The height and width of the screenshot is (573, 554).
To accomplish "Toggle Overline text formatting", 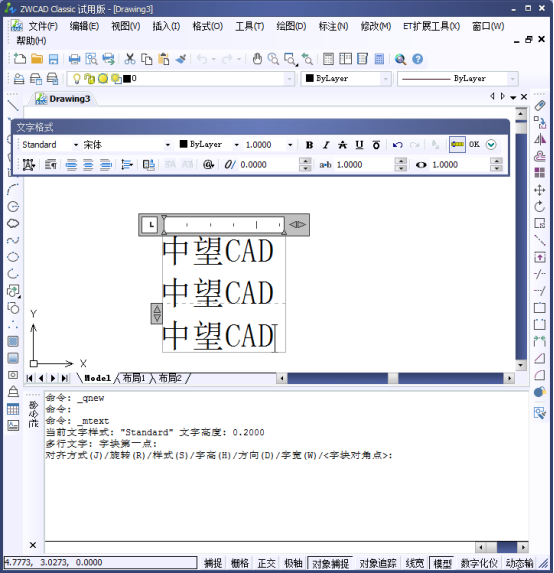I will (x=376, y=145).
